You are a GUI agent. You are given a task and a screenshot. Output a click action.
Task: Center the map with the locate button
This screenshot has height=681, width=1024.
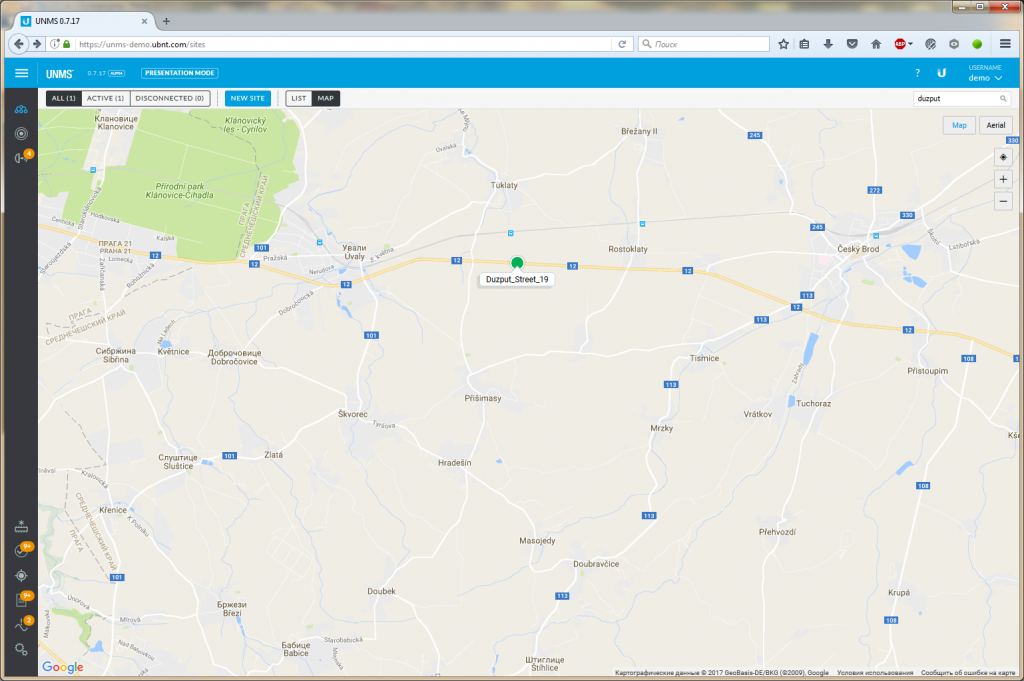point(1003,157)
